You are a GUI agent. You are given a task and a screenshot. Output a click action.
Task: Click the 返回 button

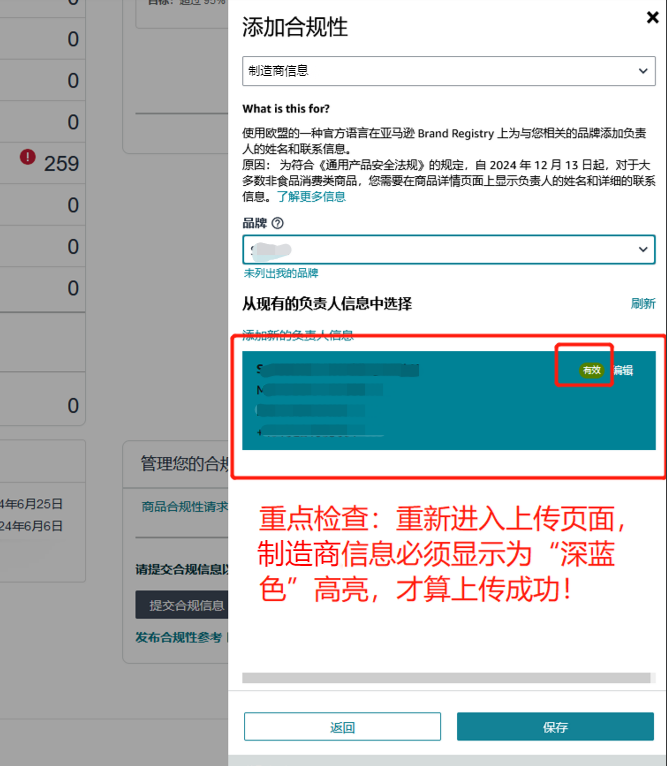click(x=342, y=726)
